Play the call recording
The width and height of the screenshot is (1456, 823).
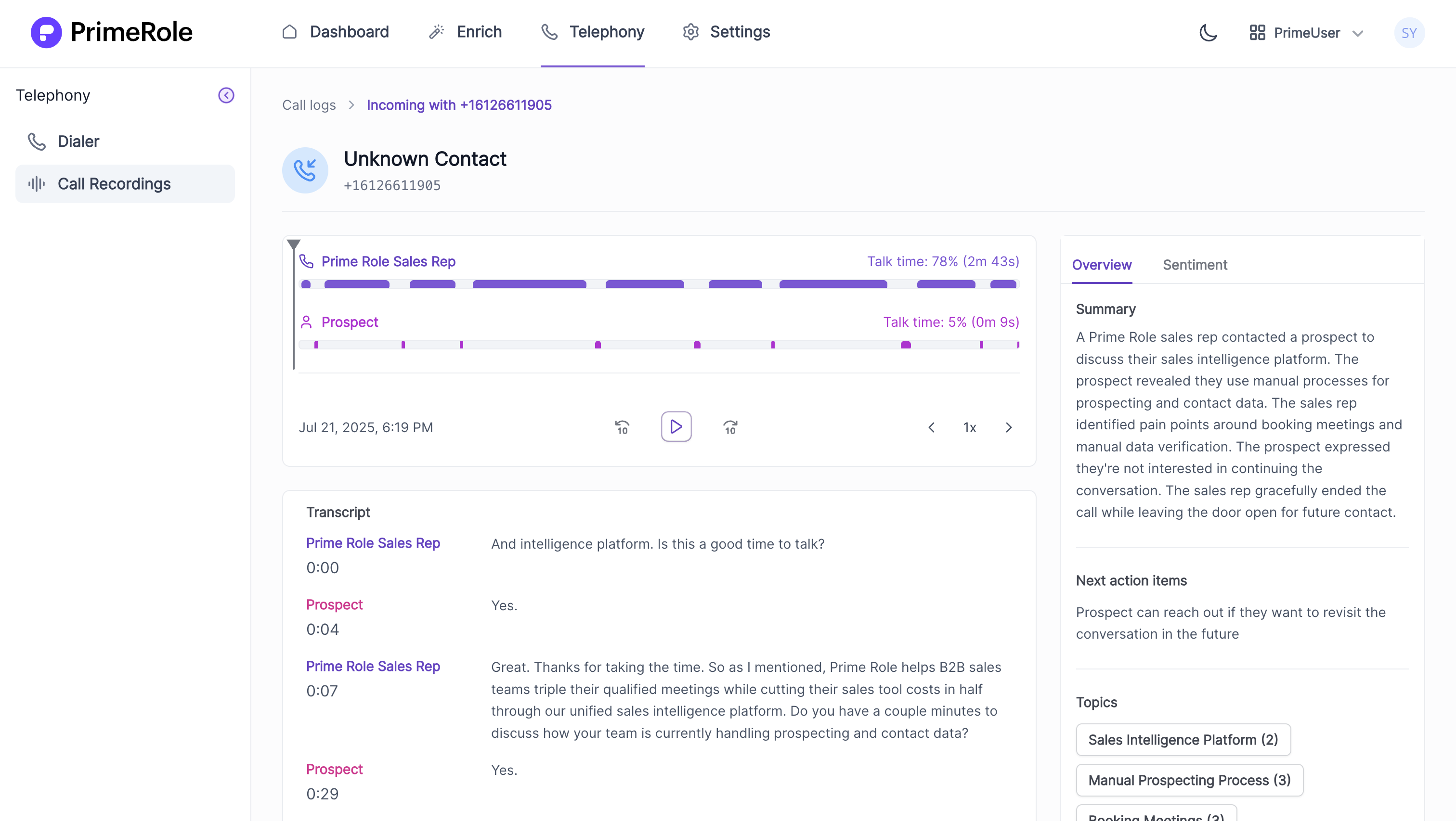pyautogui.click(x=676, y=427)
